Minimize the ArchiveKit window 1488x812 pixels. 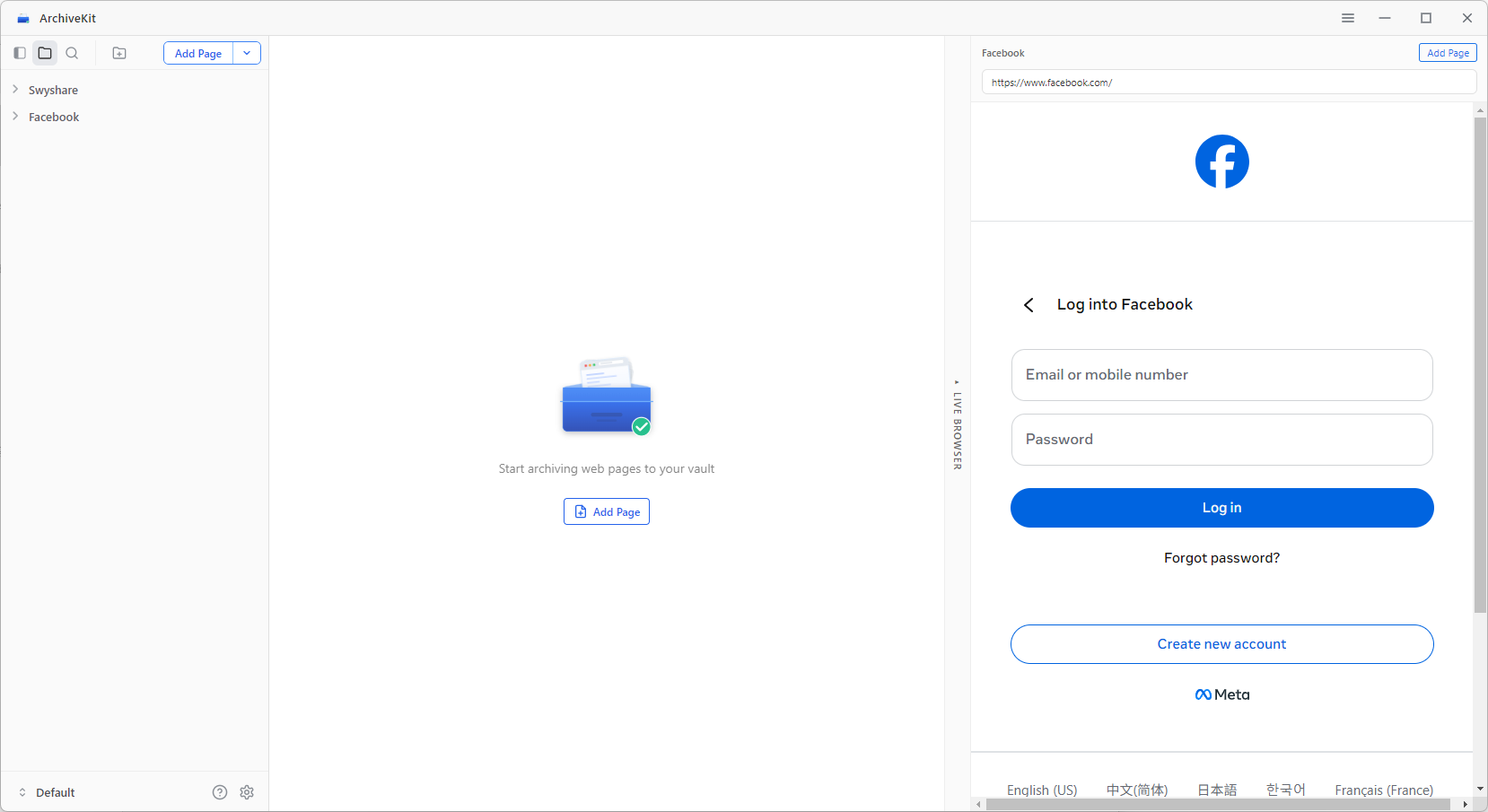tap(1385, 18)
